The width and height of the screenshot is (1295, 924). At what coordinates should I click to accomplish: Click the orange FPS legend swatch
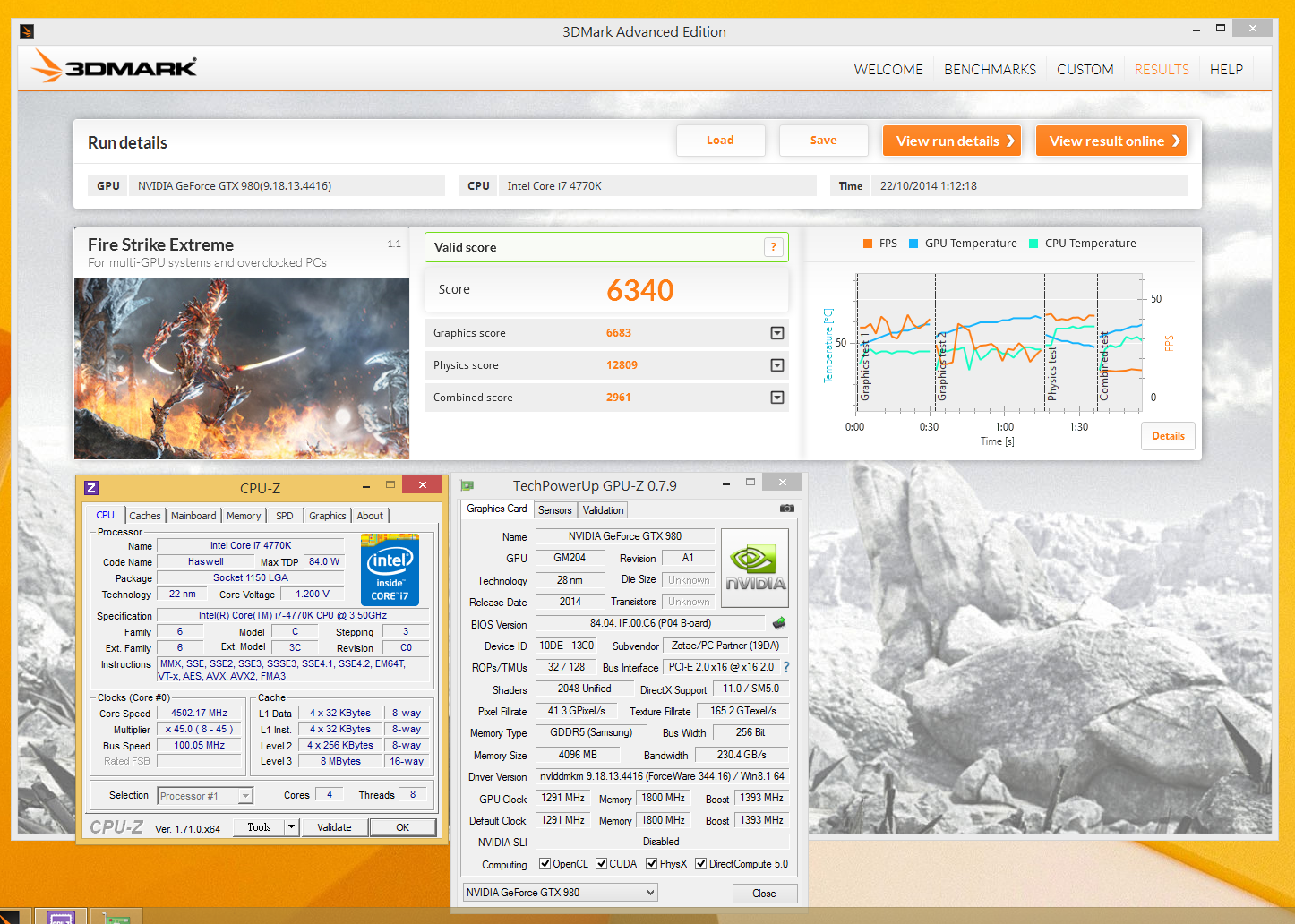[868, 244]
